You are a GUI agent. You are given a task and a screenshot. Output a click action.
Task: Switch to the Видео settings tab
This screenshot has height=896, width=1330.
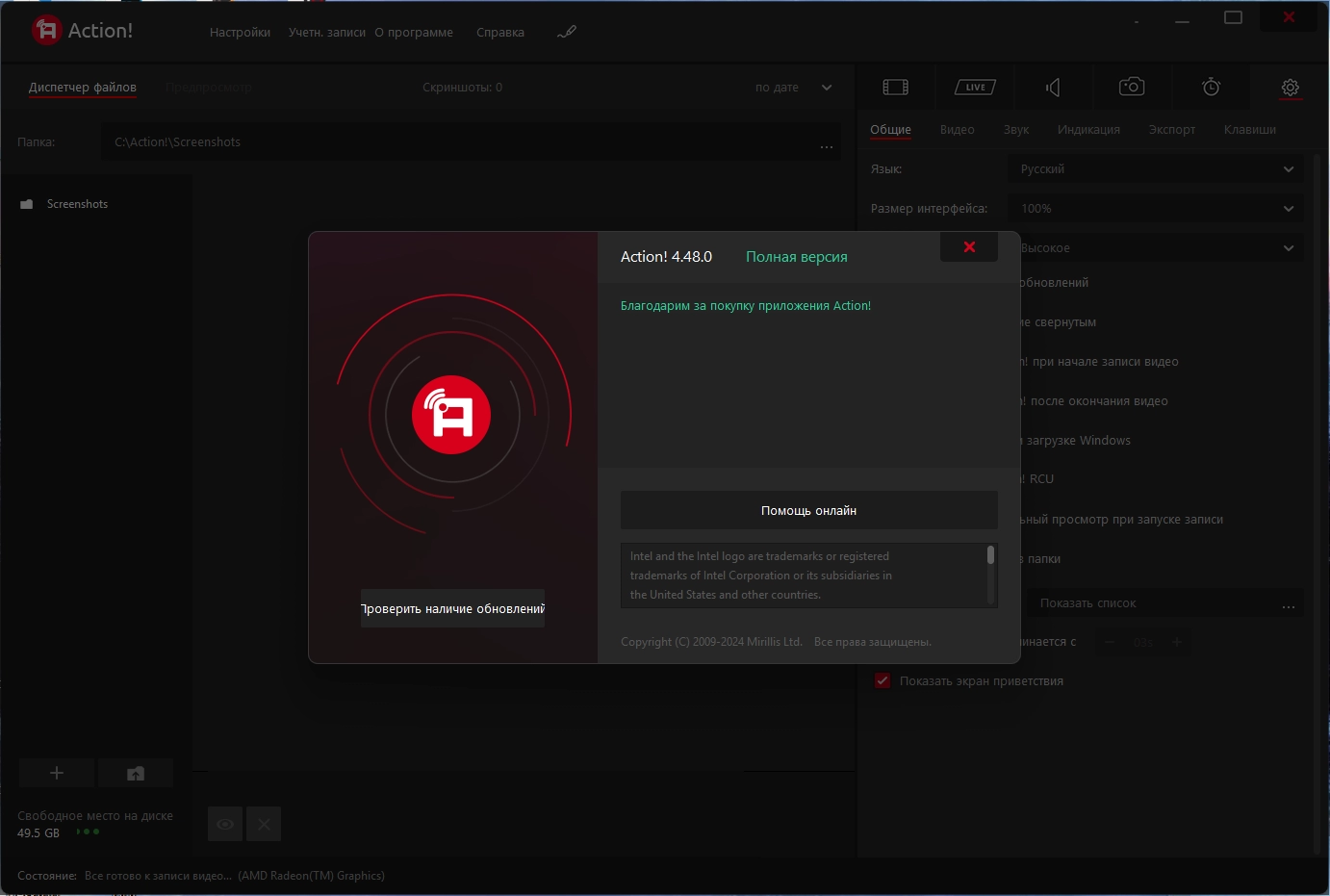pyautogui.click(x=957, y=130)
